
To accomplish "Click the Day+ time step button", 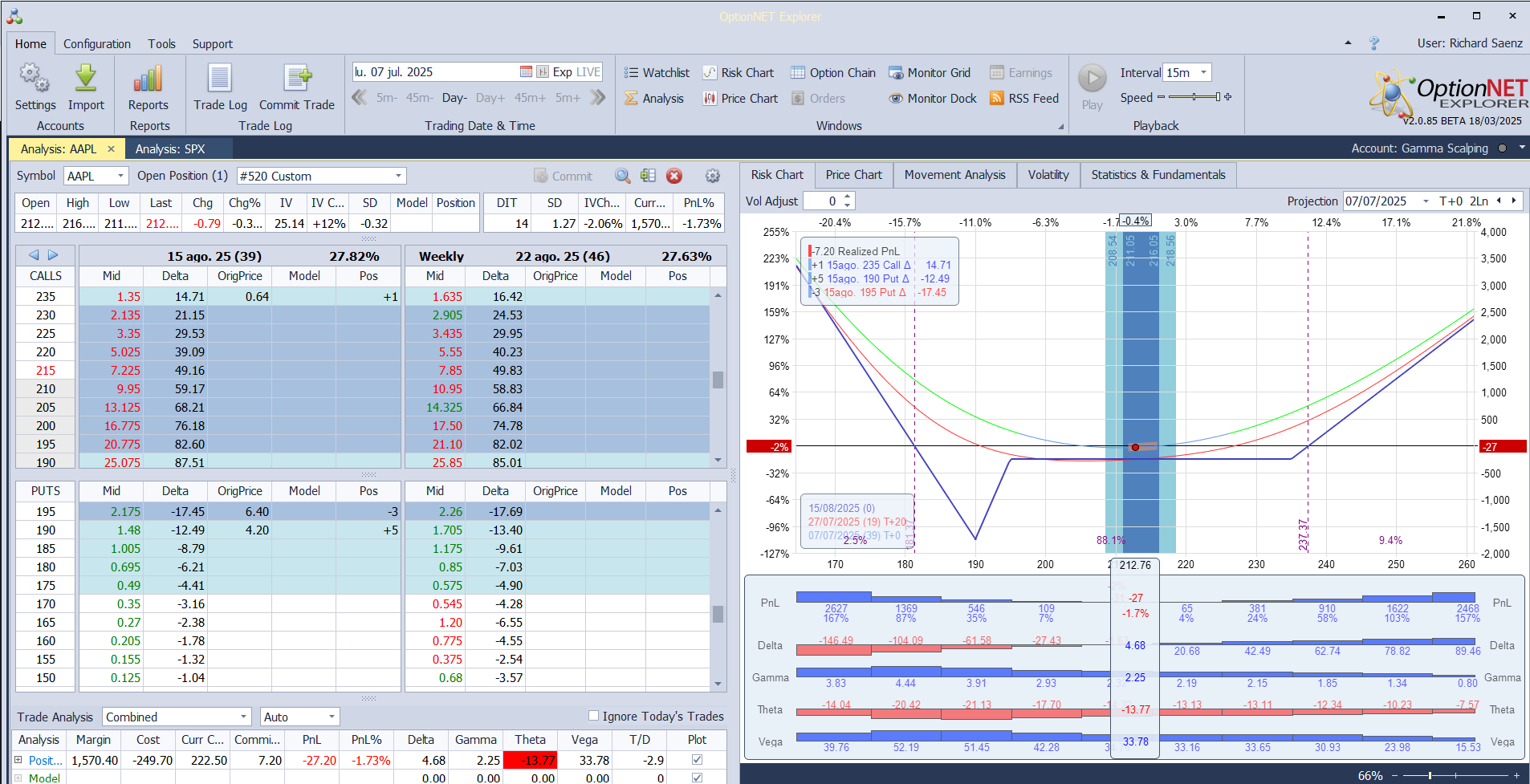I will point(490,98).
